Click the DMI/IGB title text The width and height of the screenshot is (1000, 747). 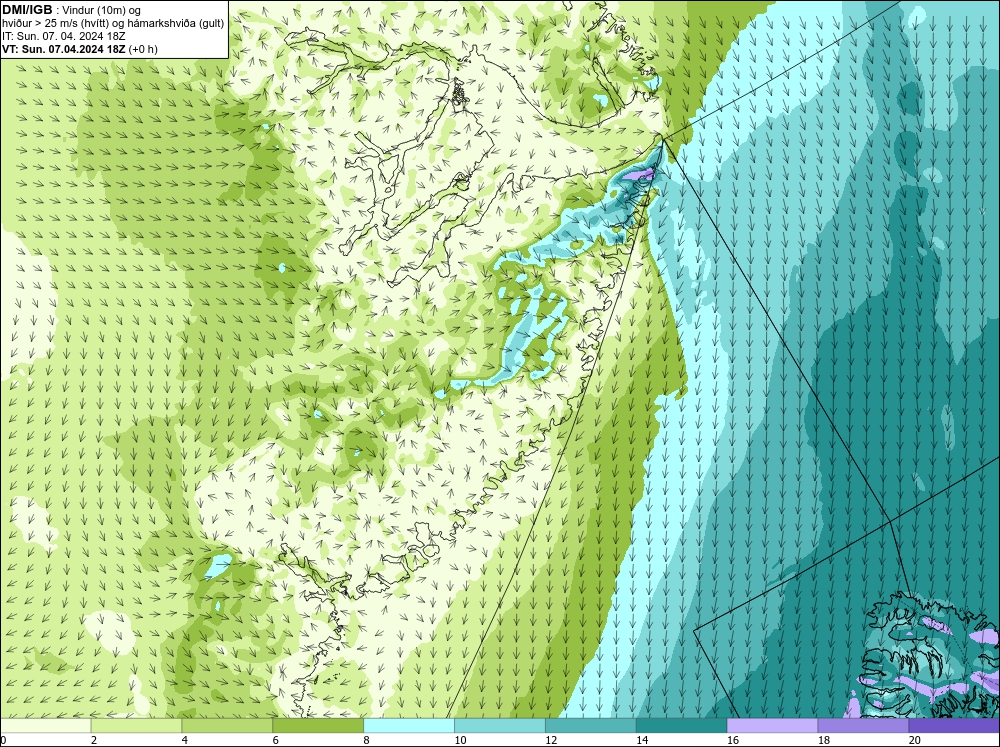coord(27,10)
